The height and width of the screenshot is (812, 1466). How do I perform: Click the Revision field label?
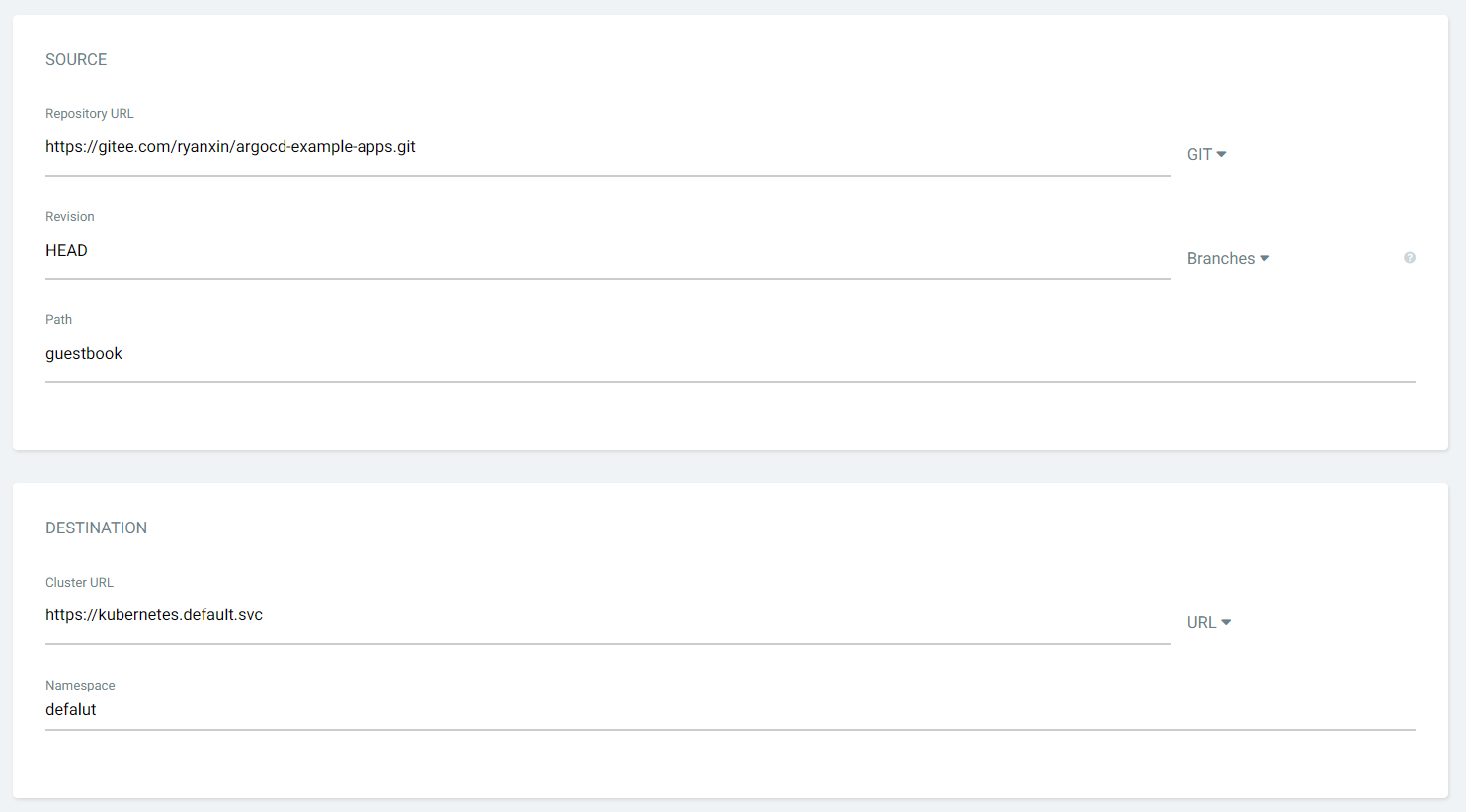point(70,217)
